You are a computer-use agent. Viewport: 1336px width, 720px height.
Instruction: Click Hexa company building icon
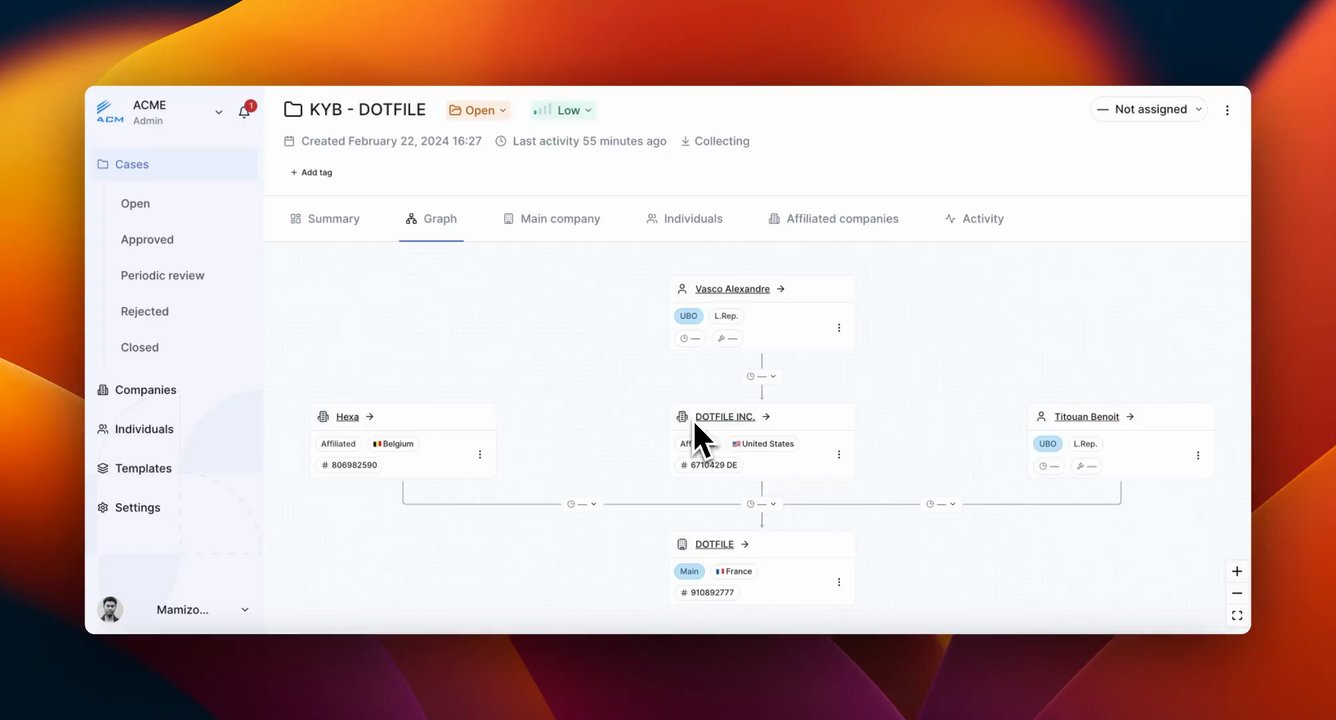(x=323, y=417)
